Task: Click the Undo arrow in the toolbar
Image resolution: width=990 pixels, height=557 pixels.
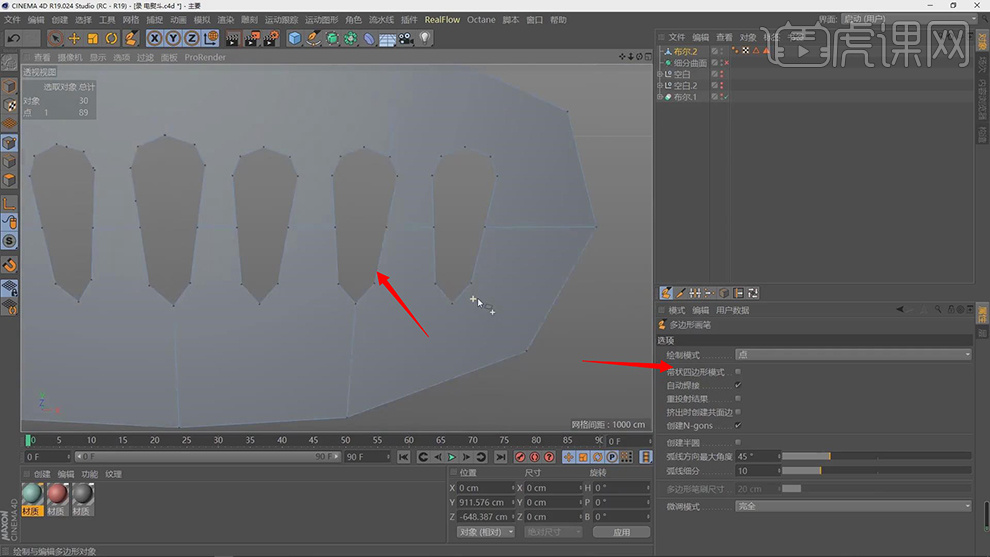Action: point(14,38)
